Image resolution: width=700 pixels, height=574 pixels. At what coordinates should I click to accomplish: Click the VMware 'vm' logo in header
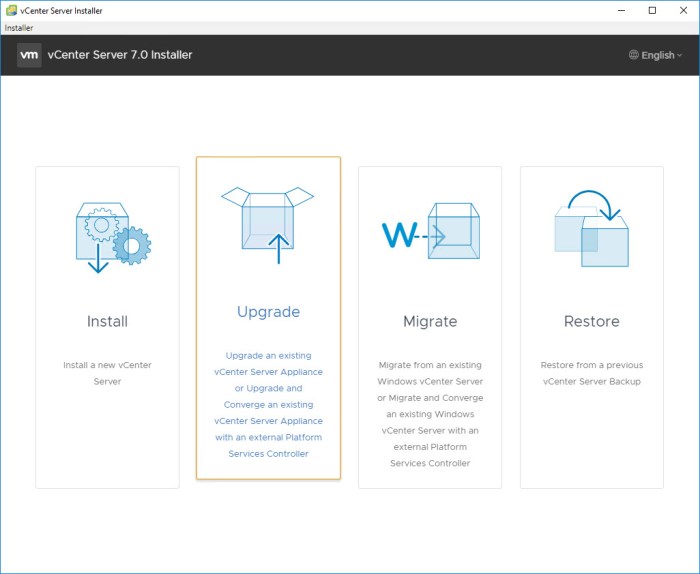pos(29,55)
